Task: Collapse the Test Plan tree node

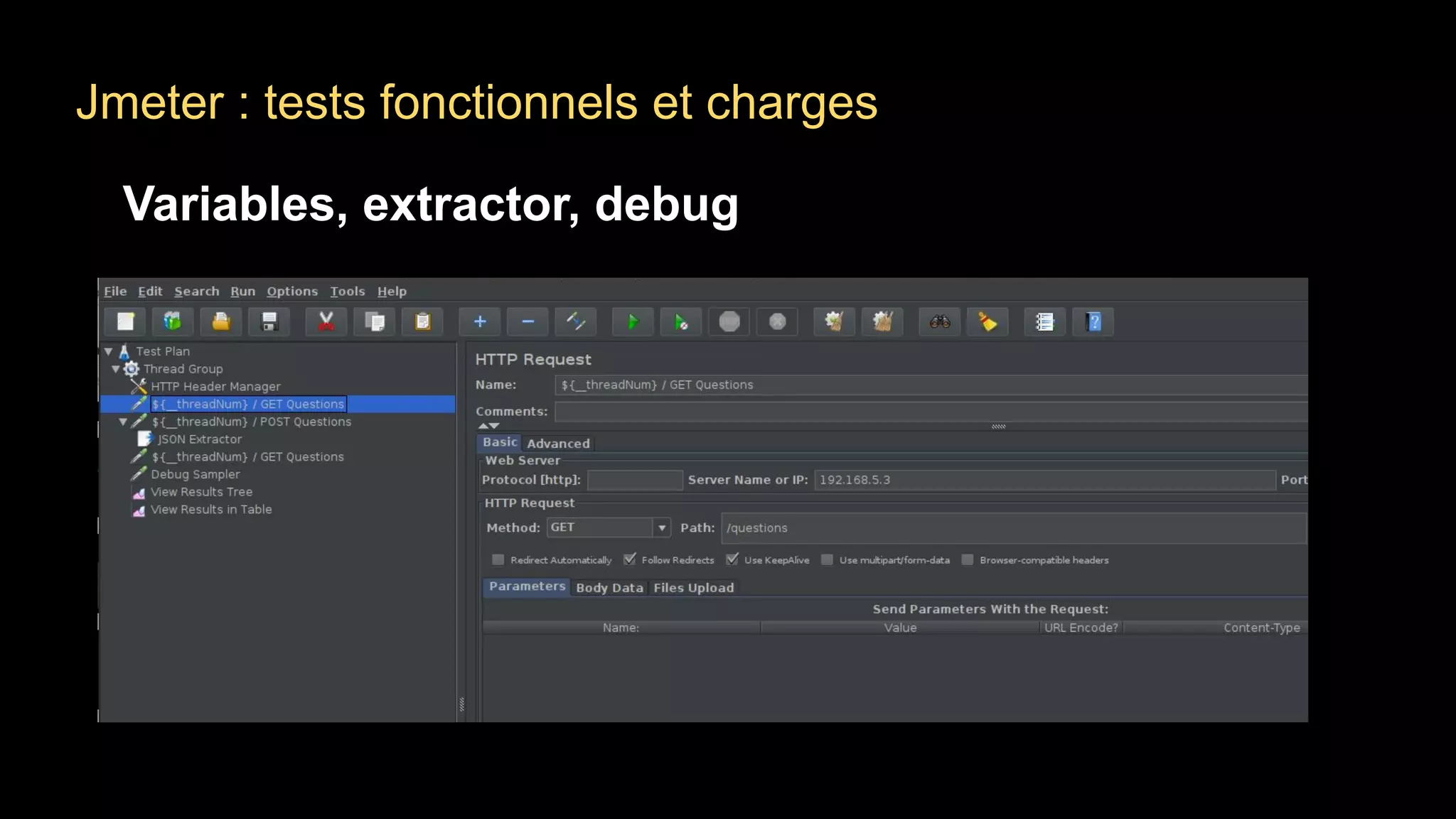Action: (x=108, y=351)
